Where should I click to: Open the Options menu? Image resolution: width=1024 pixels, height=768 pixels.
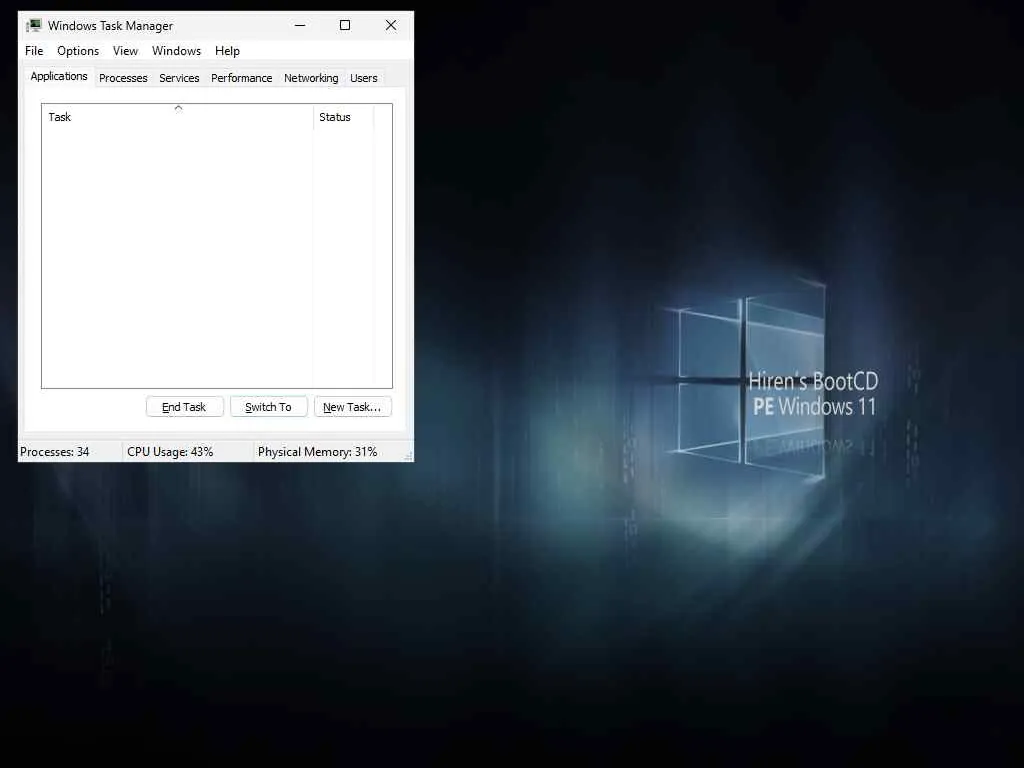click(78, 51)
